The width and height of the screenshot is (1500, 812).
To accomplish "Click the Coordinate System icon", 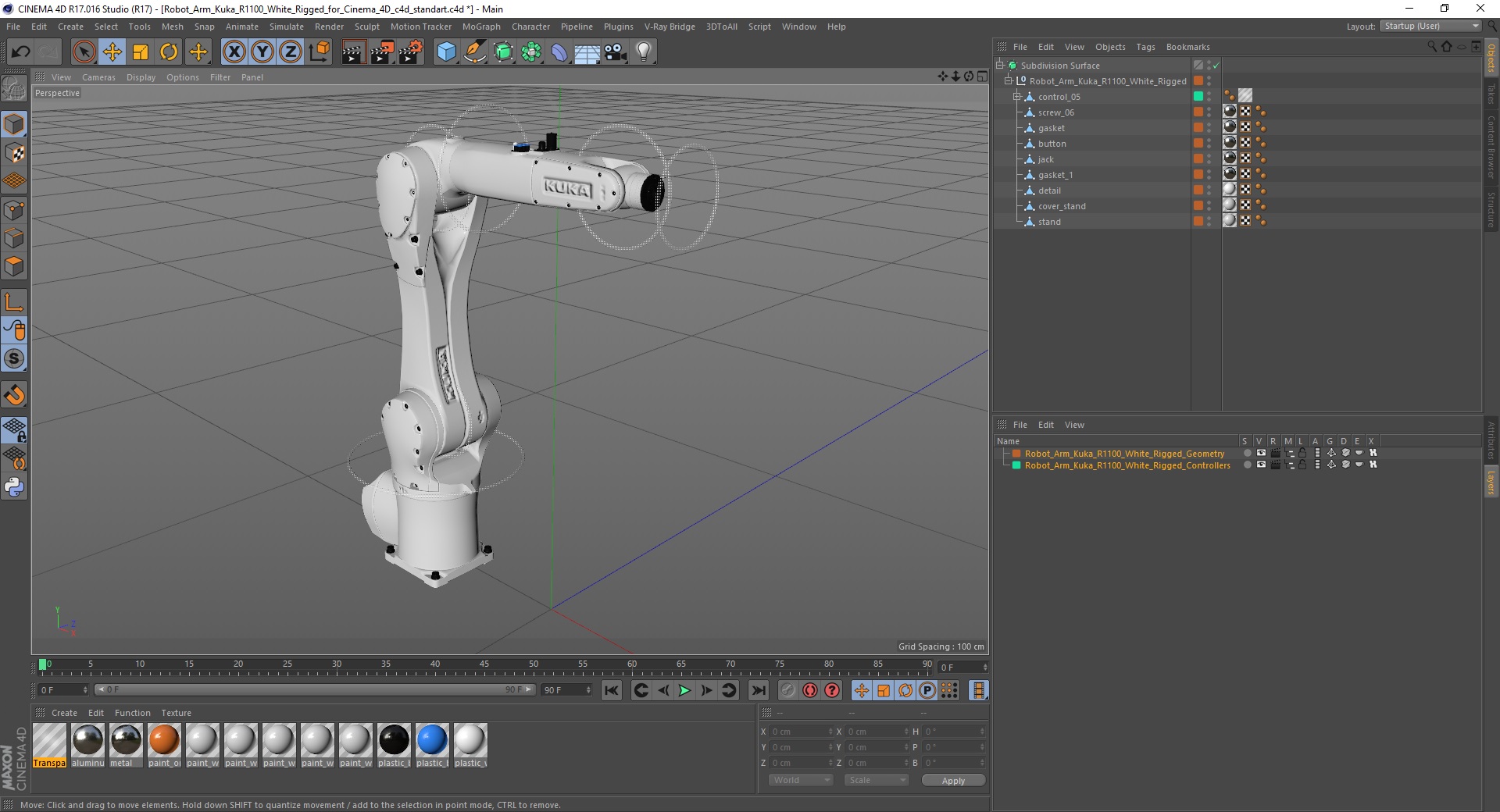I will pyautogui.click(x=319, y=52).
